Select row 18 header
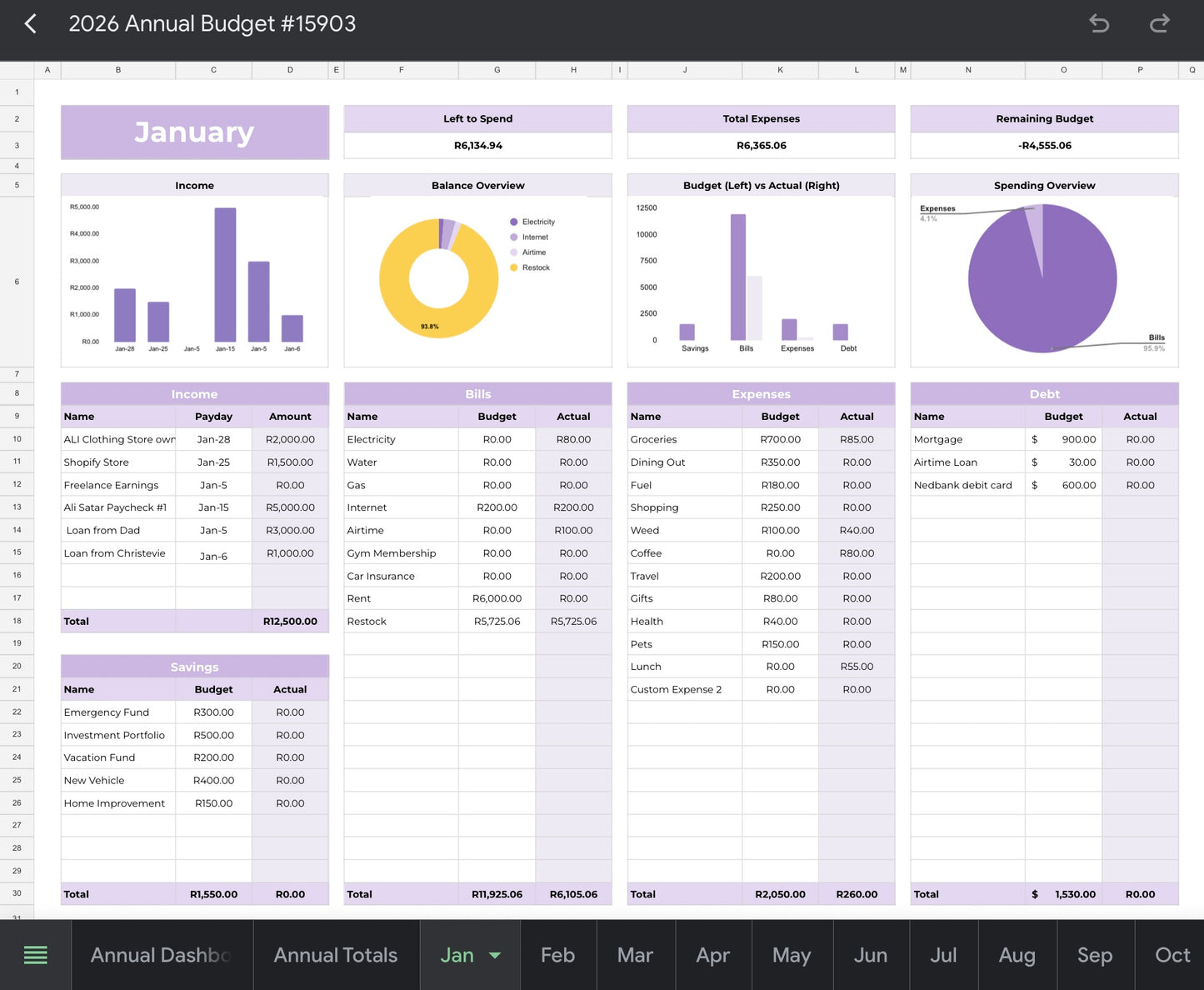 [x=17, y=621]
